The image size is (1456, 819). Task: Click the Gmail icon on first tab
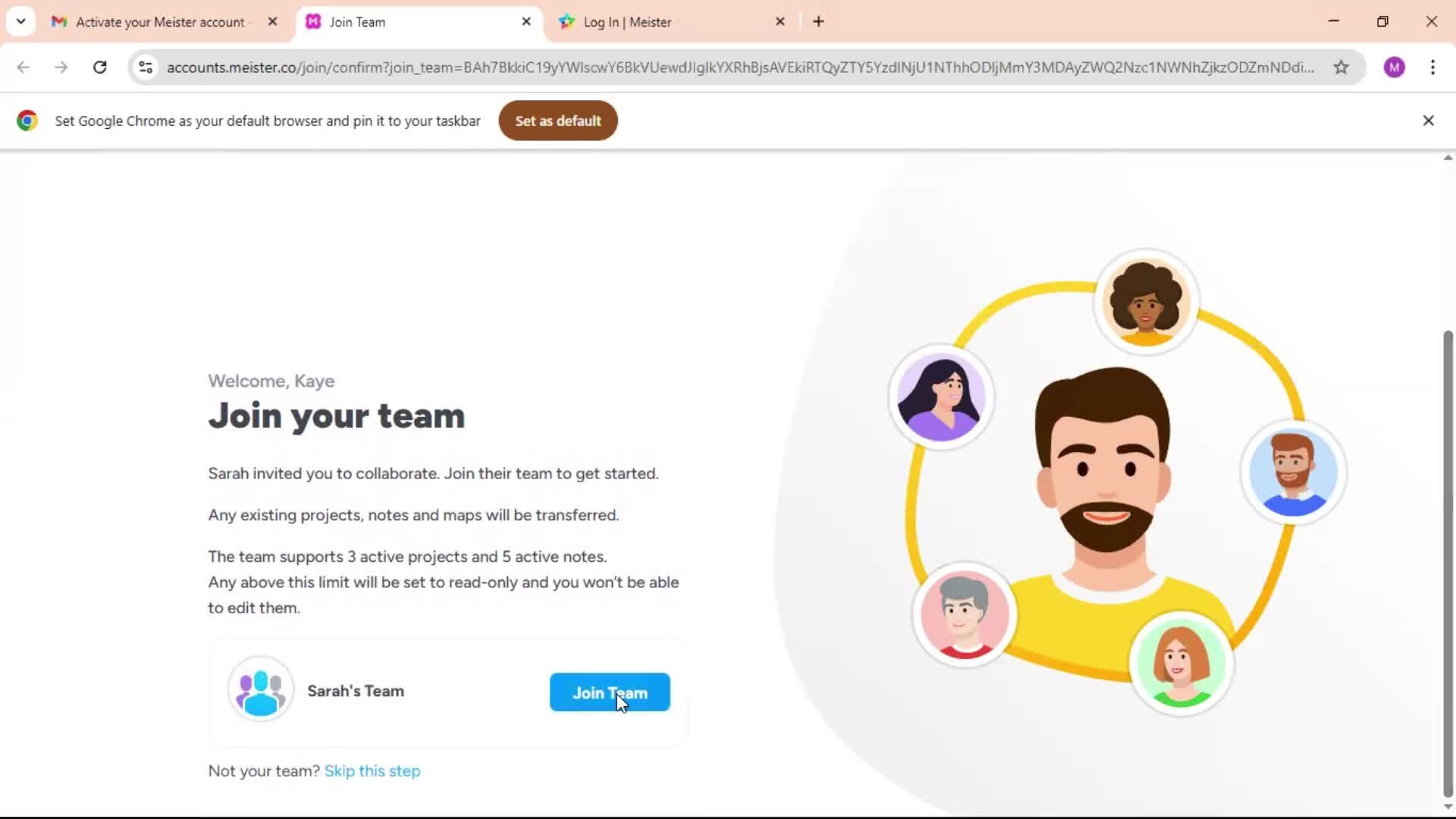[59, 22]
